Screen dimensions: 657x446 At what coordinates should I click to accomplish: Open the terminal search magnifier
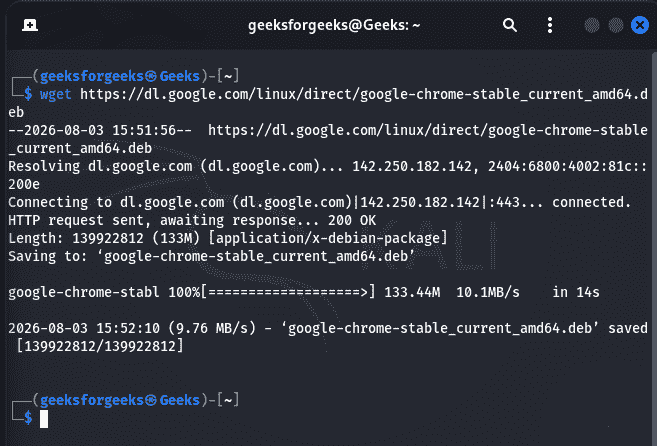[510, 25]
